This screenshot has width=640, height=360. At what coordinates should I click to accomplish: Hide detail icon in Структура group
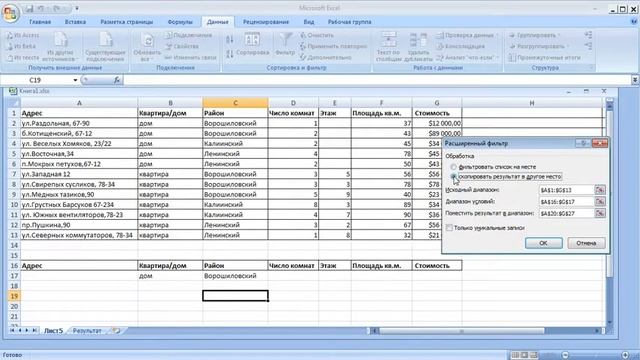[x=588, y=47]
